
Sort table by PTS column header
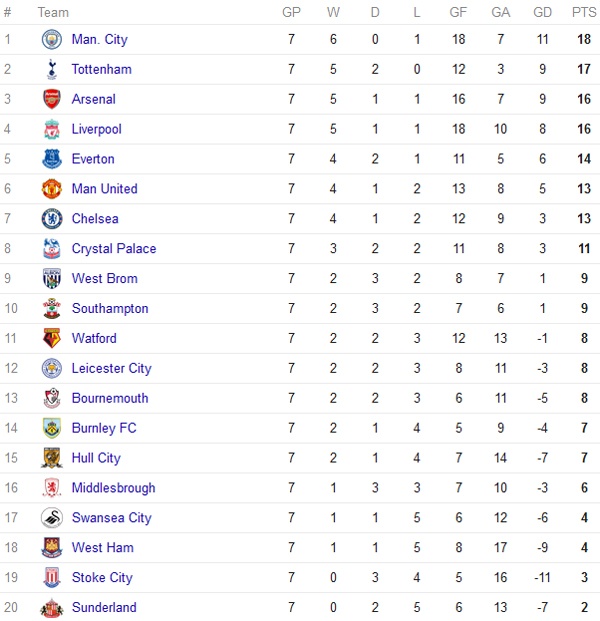[x=583, y=12]
